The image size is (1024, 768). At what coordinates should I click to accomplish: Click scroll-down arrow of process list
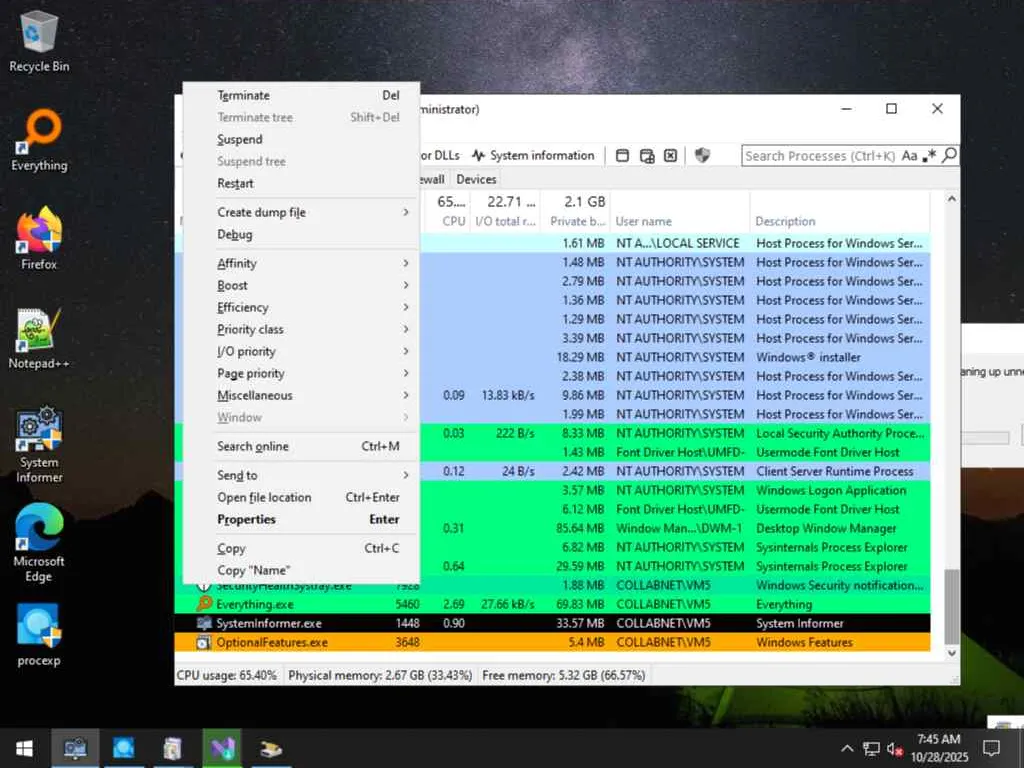(x=952, y=652)
